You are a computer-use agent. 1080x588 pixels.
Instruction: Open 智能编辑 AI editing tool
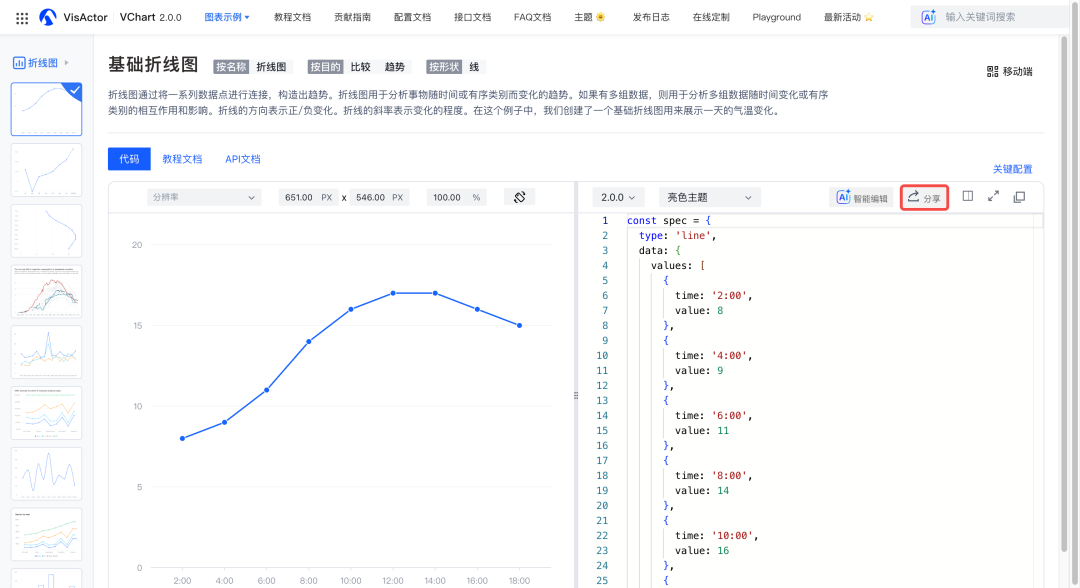pos(860,198)
